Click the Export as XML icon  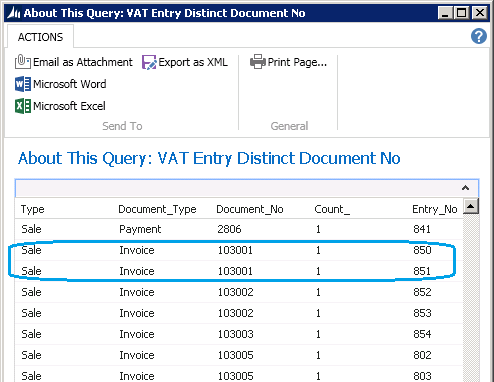(149, 62)
